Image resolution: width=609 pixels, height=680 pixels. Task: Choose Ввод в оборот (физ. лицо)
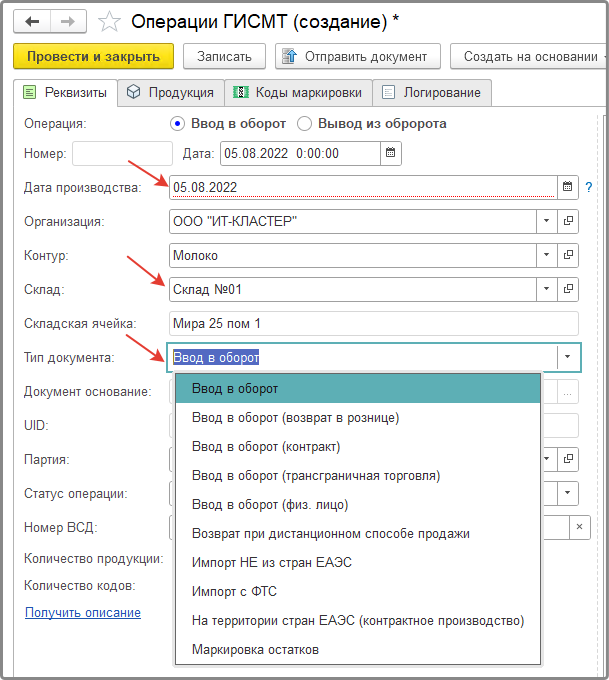(x=358, y=505)
